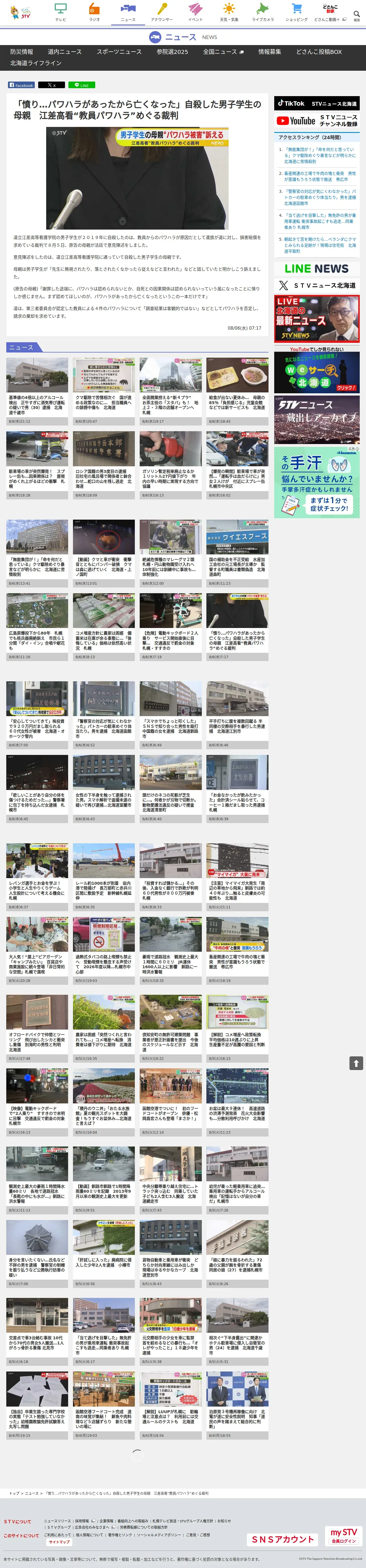Click the my STV 会員ログイン button
This screenshot has width=366, height=1568.
click(x=343, y=1536)
